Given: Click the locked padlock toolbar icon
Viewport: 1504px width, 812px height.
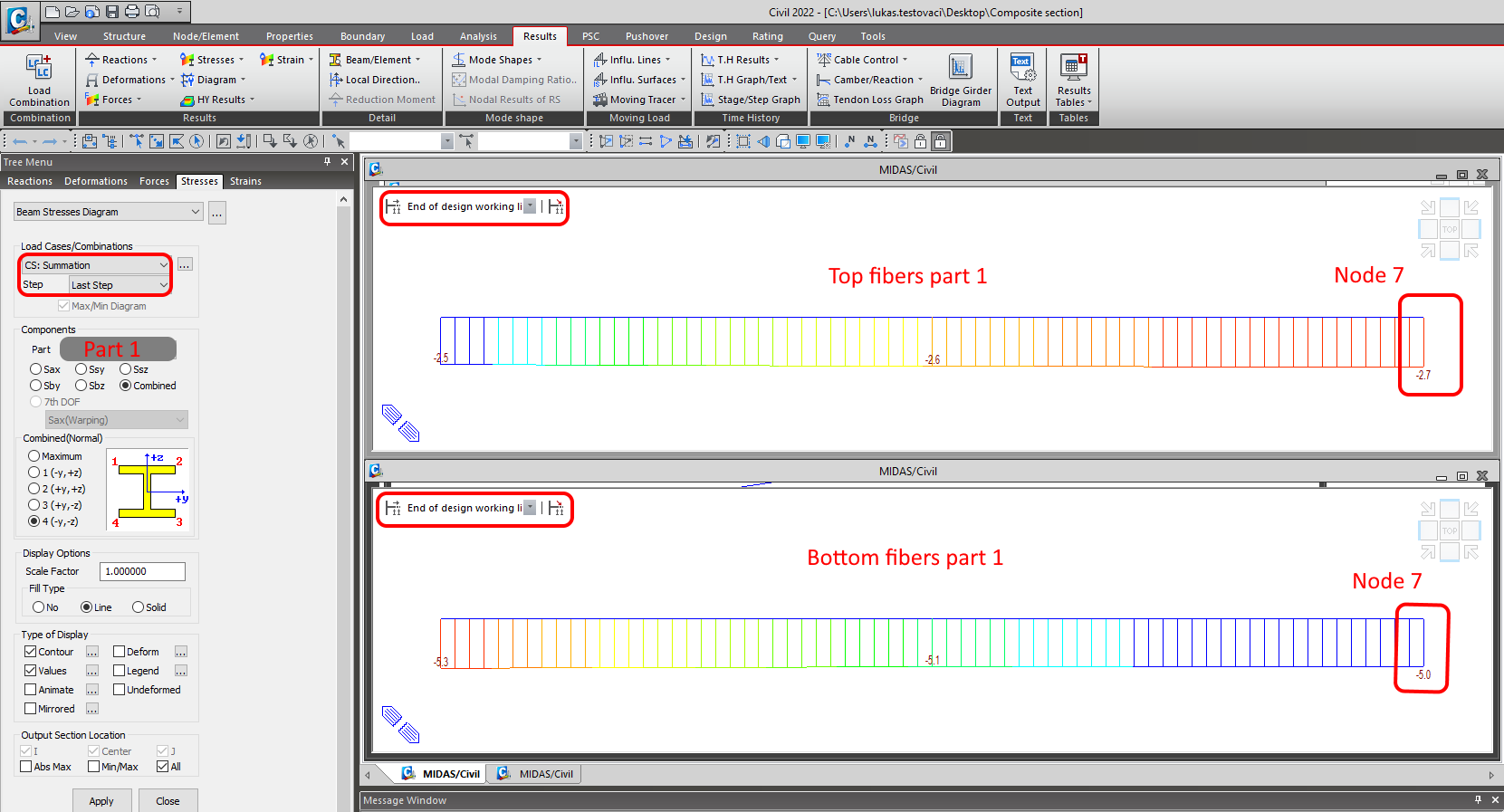Looking at the screenshot, I should coord(941,141).
